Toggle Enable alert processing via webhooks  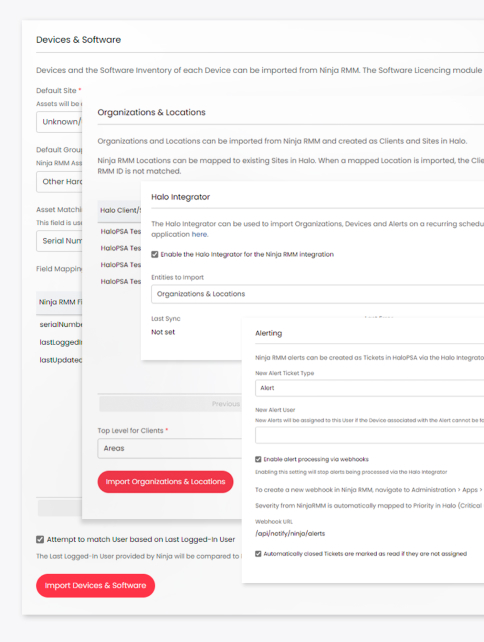pos(258,459)
